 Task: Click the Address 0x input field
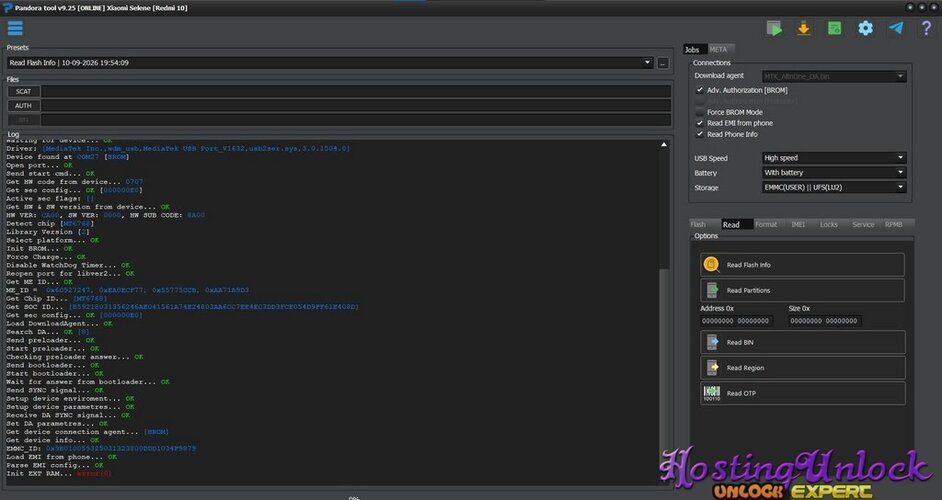coord(736,321)
